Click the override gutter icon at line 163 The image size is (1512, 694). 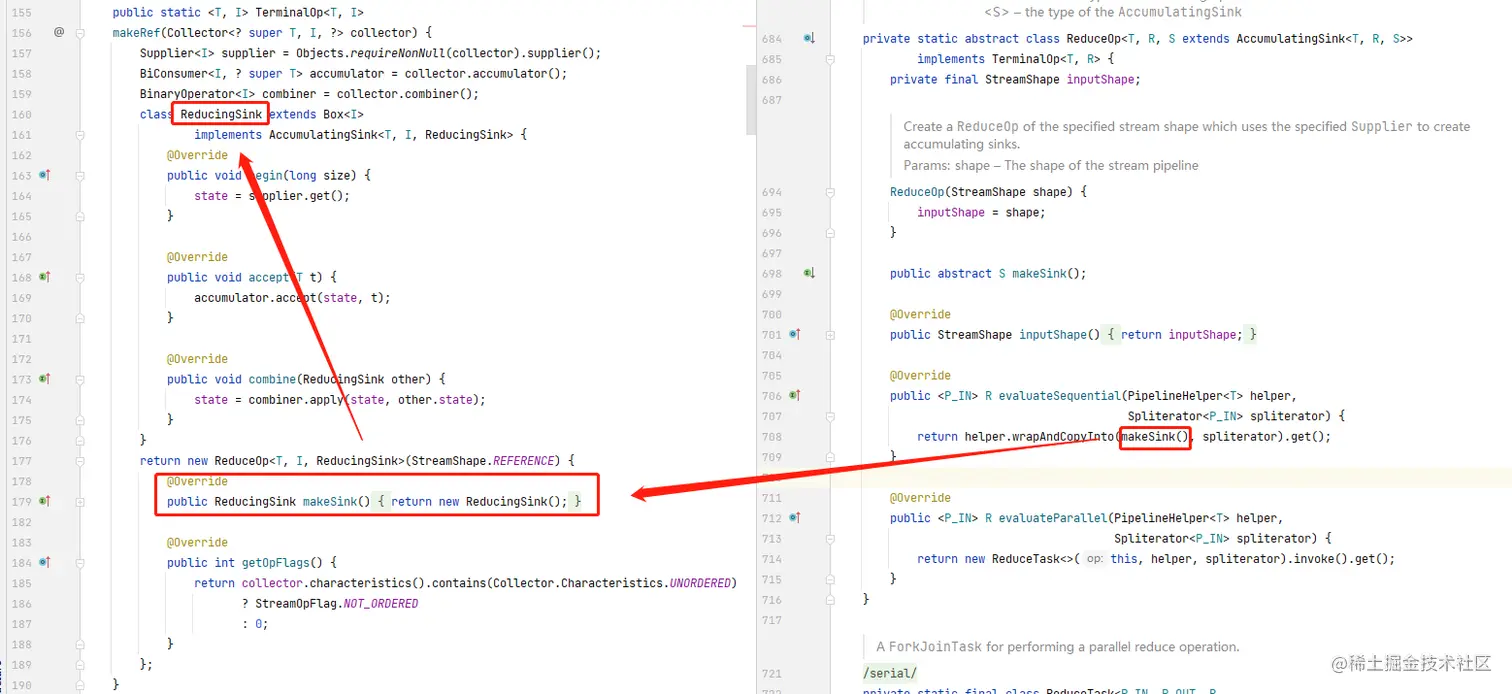click(44, 175)
